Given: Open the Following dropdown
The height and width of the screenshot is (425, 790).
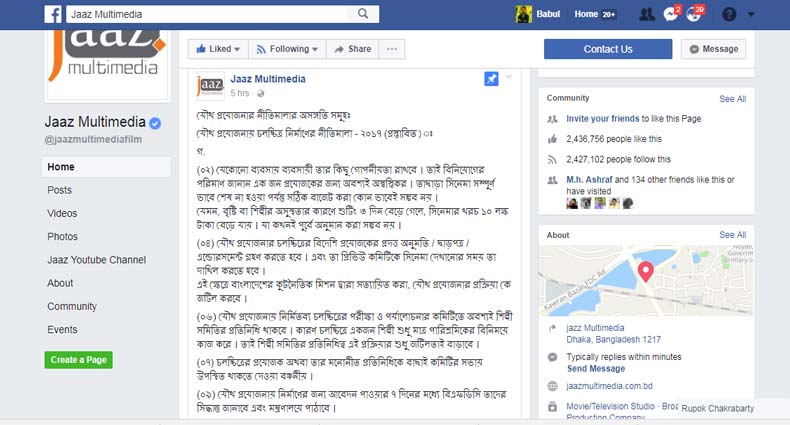Looking at the screenshot, I should click(287, 49).
